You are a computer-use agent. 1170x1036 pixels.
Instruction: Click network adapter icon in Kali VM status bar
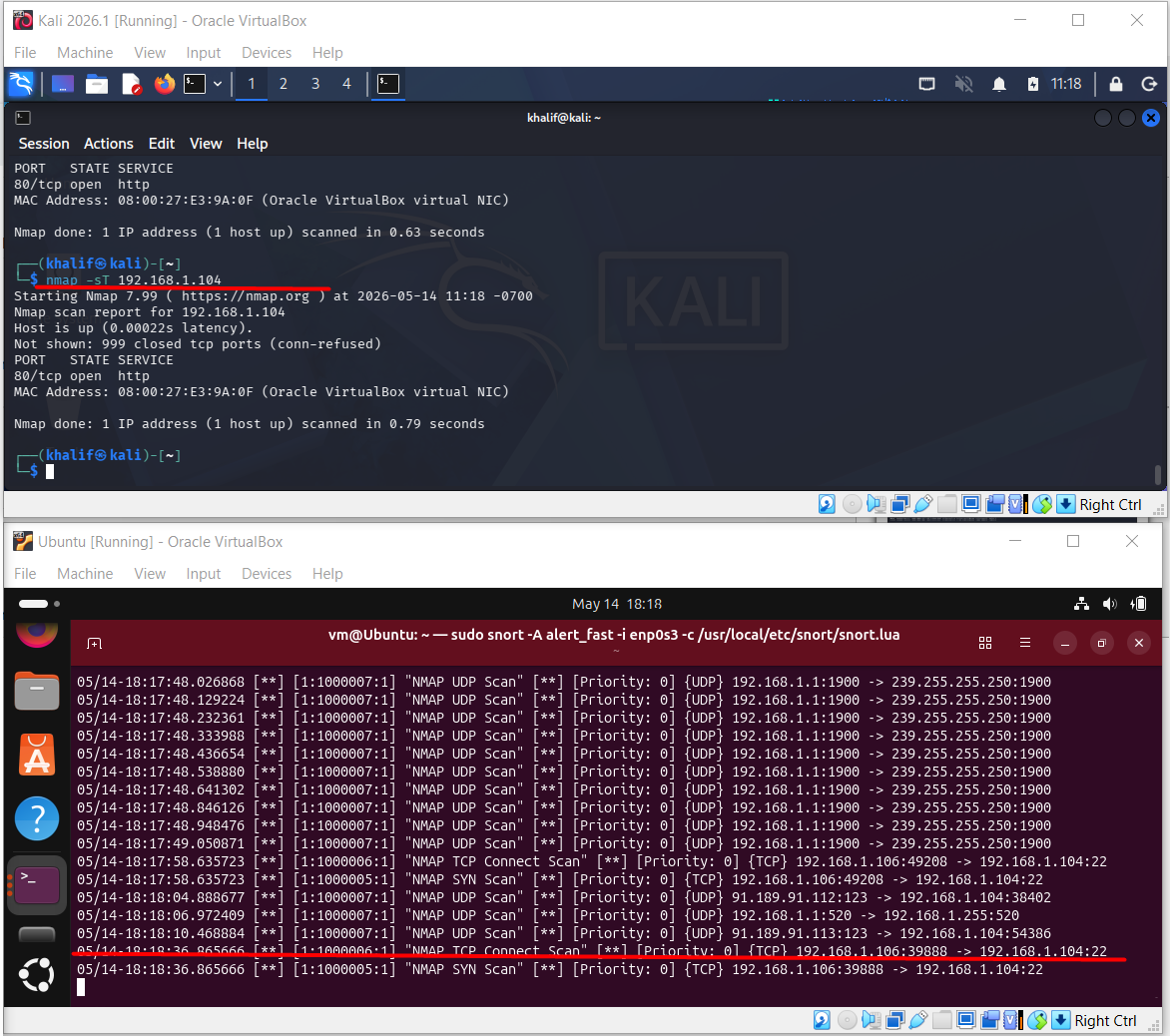899,504
